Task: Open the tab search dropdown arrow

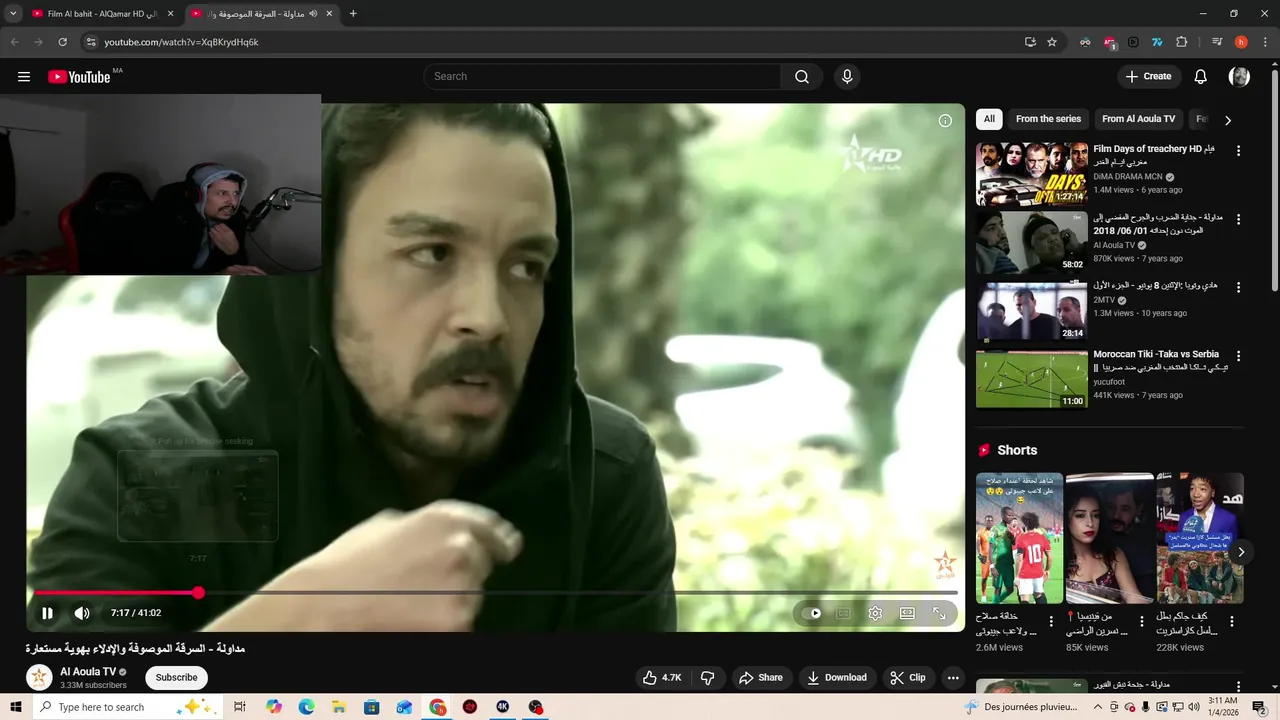Action: [x=13, y=14]
